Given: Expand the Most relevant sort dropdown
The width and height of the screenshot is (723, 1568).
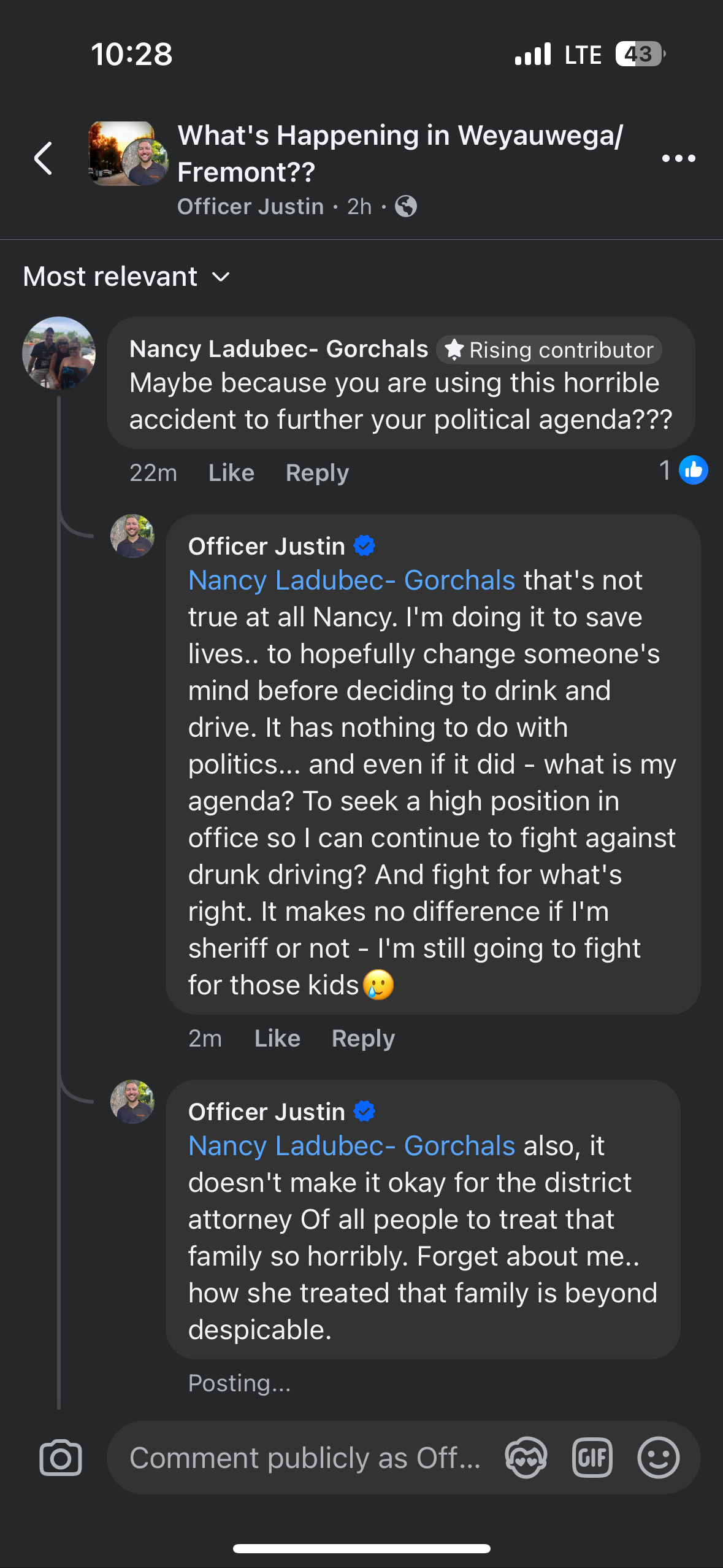Looking at the screenshot, I should pos(126,277).
